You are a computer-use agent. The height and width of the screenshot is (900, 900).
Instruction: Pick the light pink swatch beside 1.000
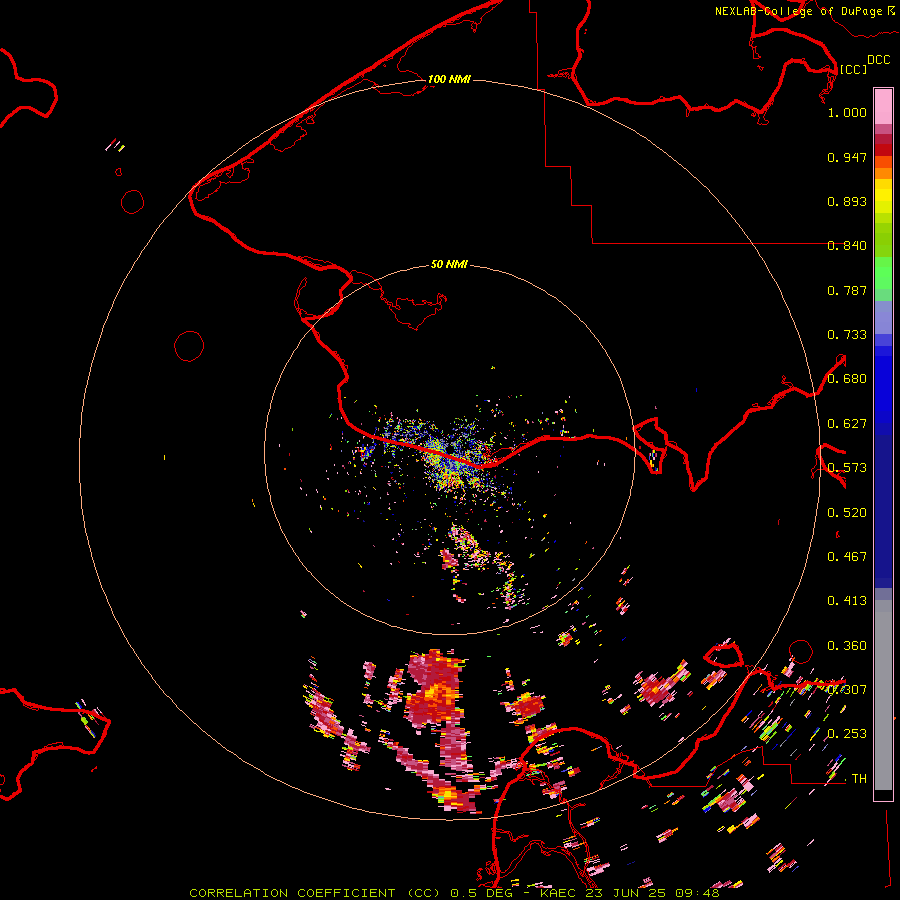click(883, 107)
